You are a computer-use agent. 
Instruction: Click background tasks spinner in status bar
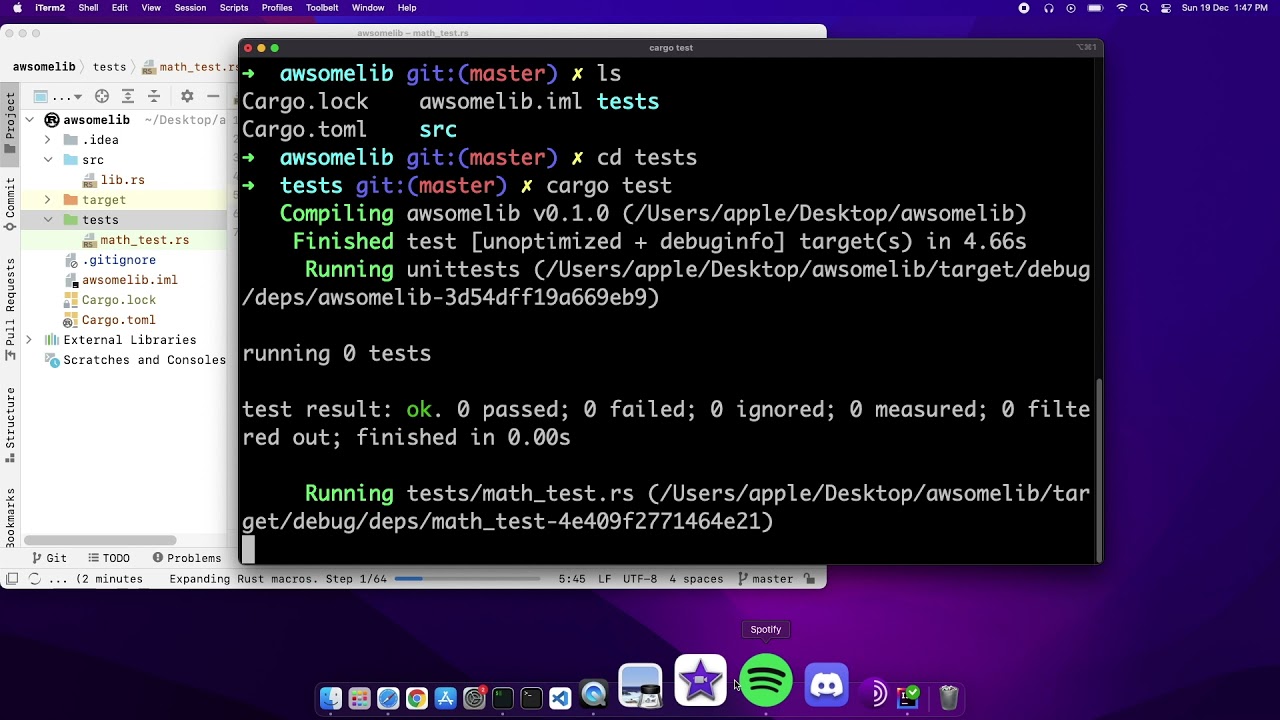pos(35,579)
